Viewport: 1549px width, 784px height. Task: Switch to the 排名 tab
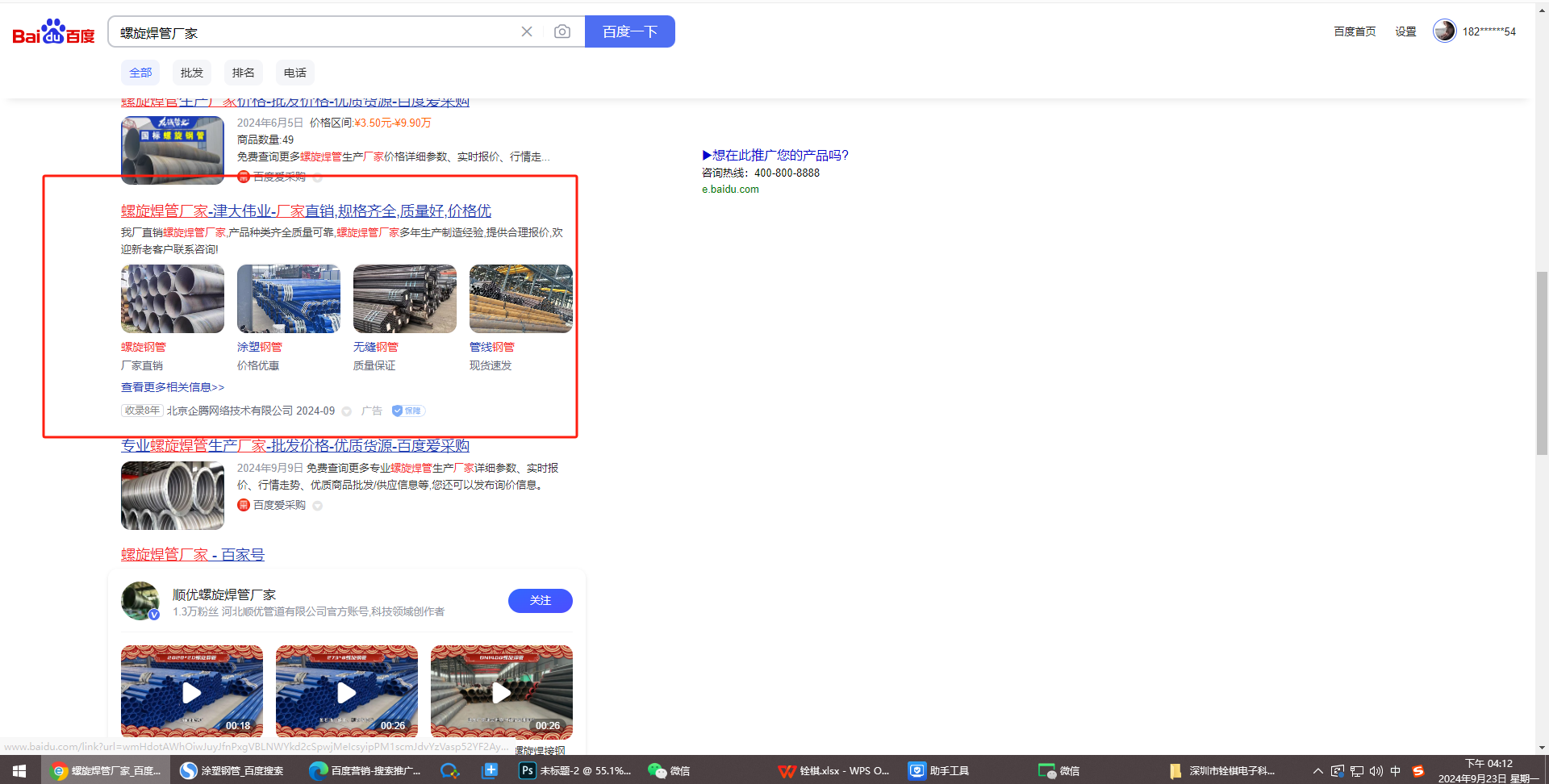244,73
